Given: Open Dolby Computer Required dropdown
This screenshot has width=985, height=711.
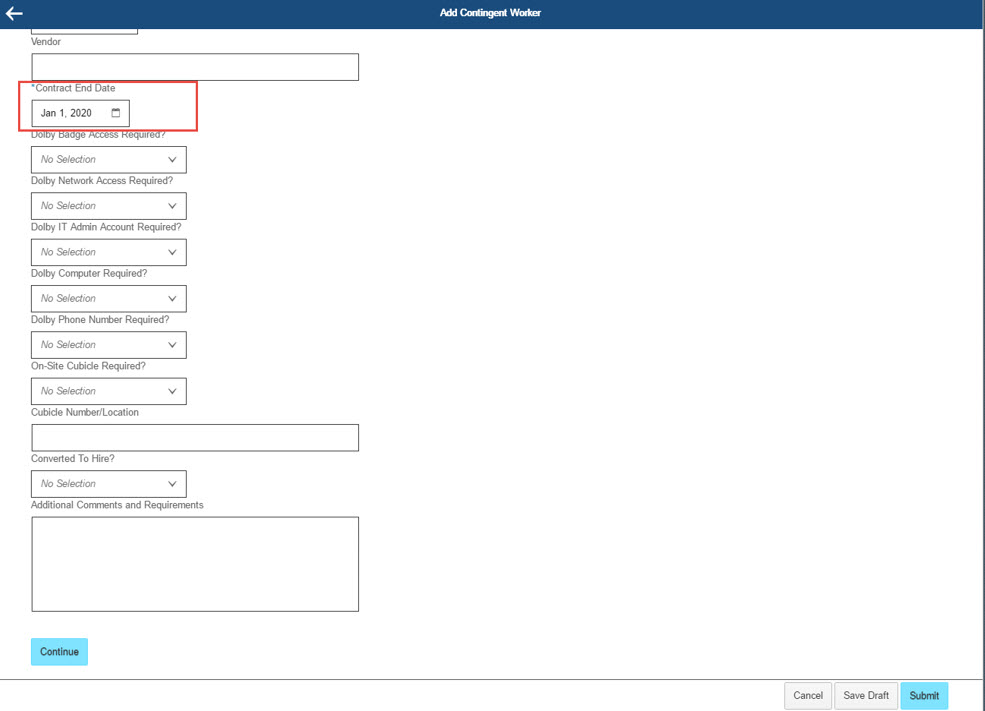Looking at the screenshot, I should 109,298.
